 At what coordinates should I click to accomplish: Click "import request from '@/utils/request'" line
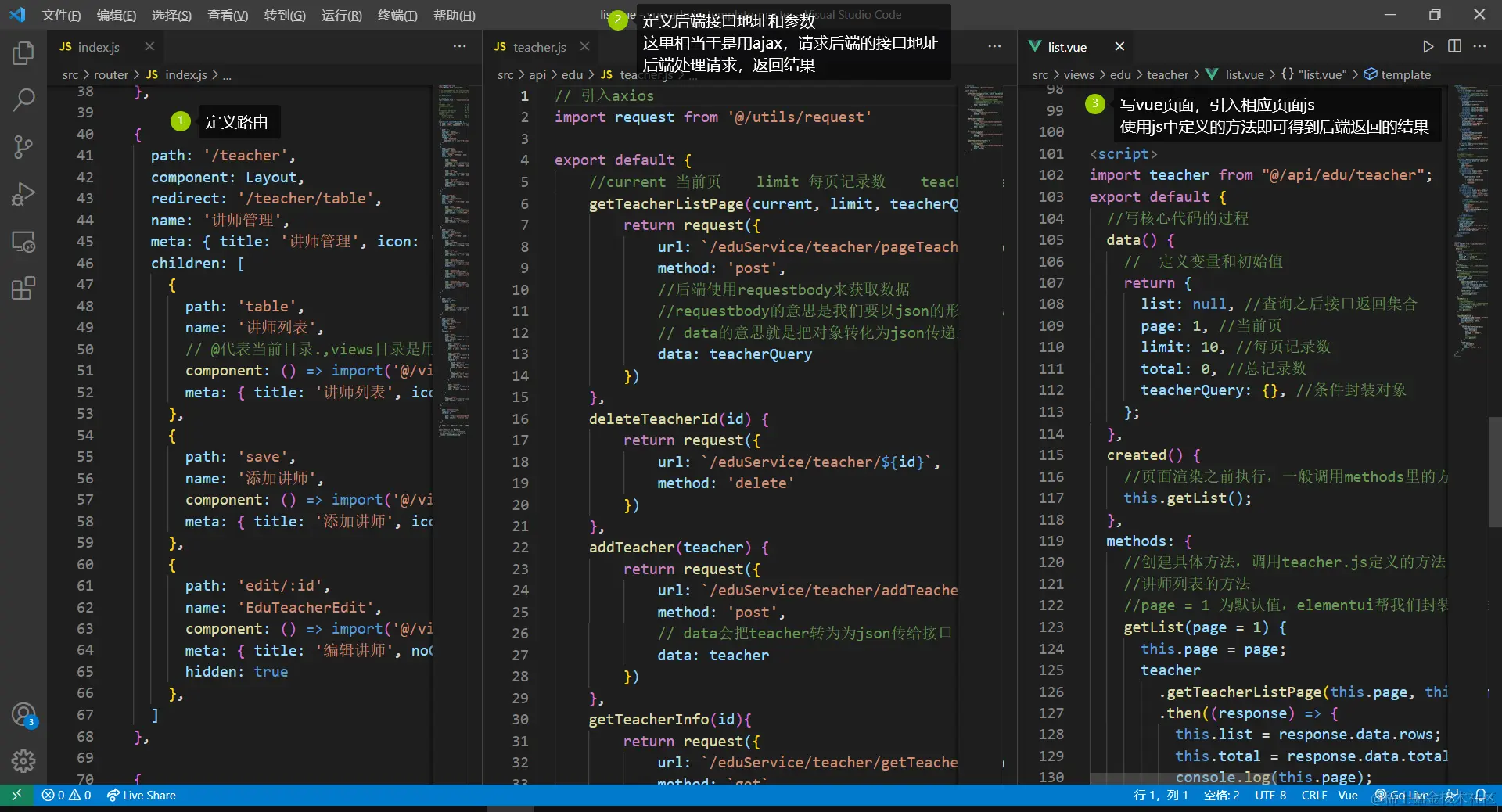click(713, 117)
